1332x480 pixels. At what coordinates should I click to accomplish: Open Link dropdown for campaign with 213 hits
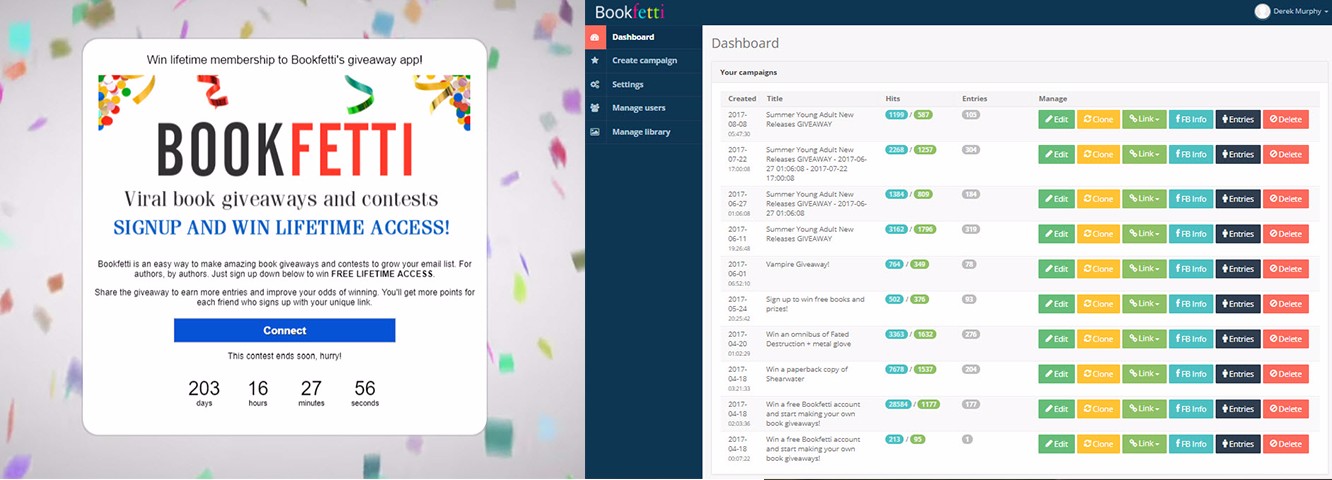(x=1144, y=444)
